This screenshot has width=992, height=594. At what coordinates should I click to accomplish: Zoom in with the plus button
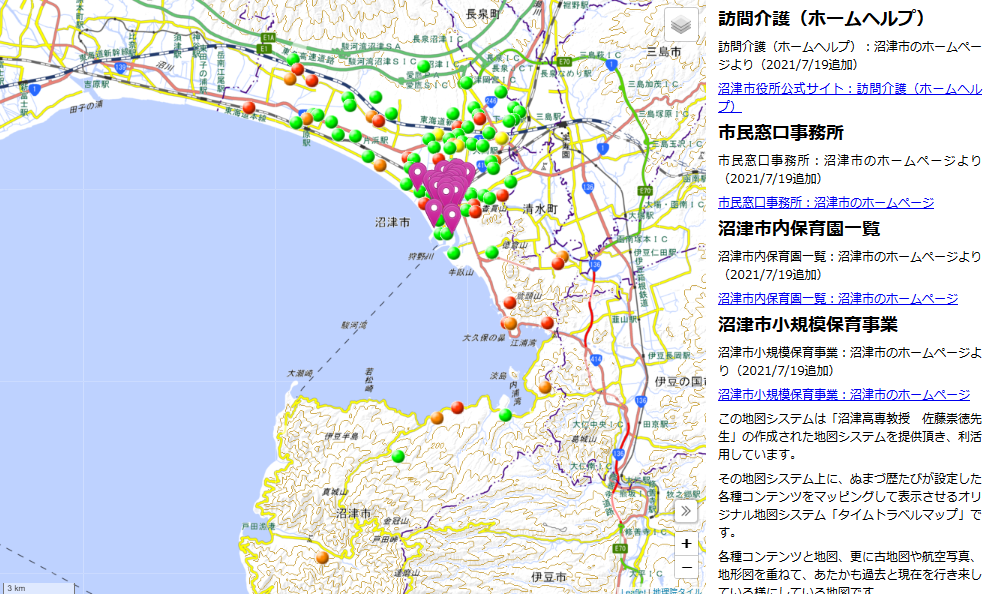pos(686,543)
